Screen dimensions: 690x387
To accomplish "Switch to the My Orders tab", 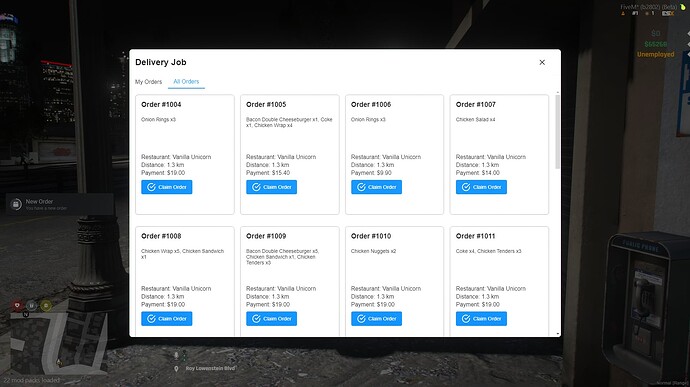I will (x=148, y=82).
